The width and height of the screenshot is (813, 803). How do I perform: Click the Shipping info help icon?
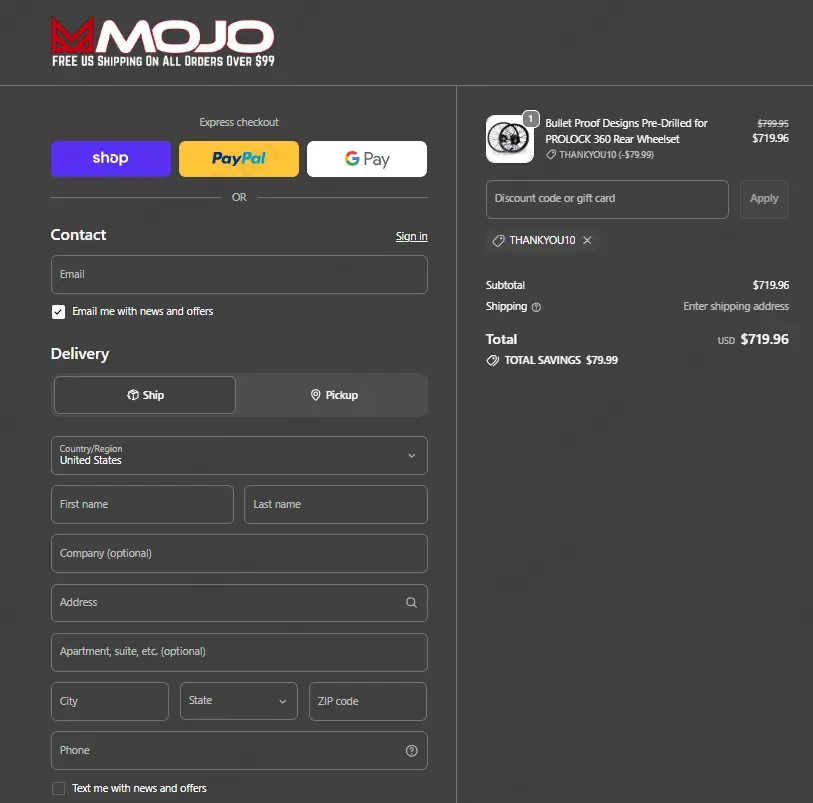coord(537,307)
